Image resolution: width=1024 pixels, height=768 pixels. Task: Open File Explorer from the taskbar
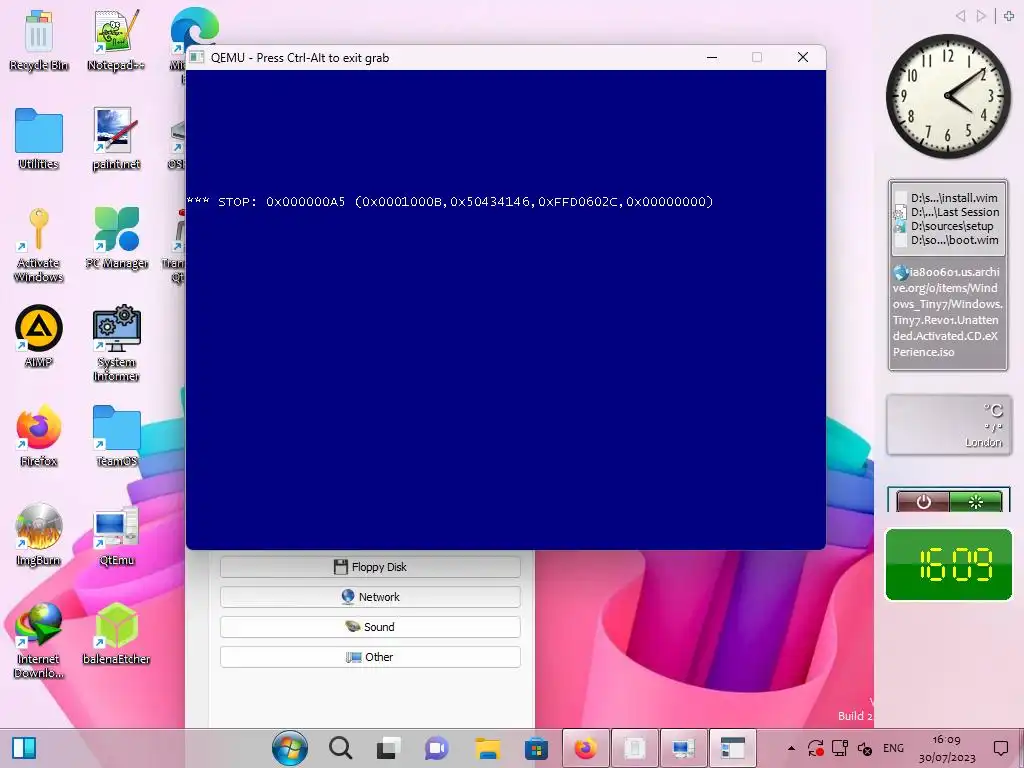click(x=487, y=748)
